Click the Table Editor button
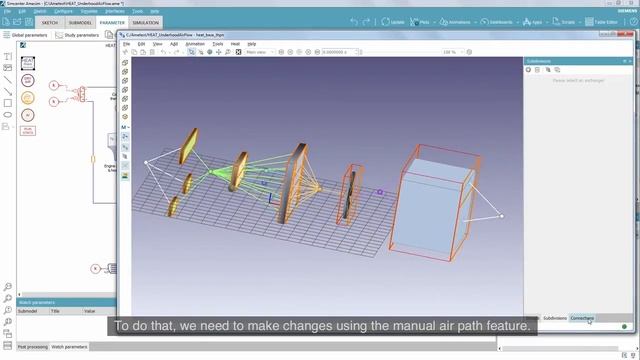 click(x=601, y=22)
